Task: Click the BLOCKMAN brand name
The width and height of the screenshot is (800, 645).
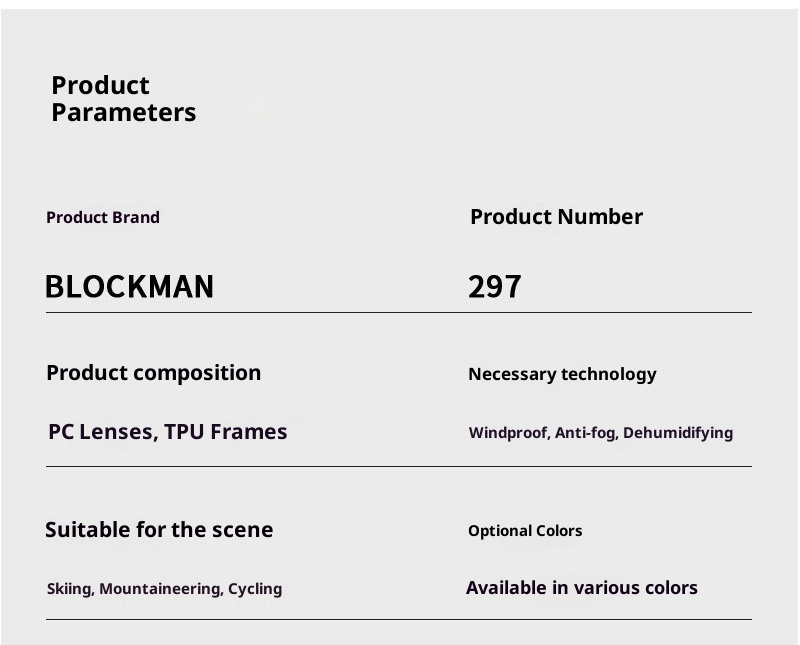Action: (x=129, y=287)
